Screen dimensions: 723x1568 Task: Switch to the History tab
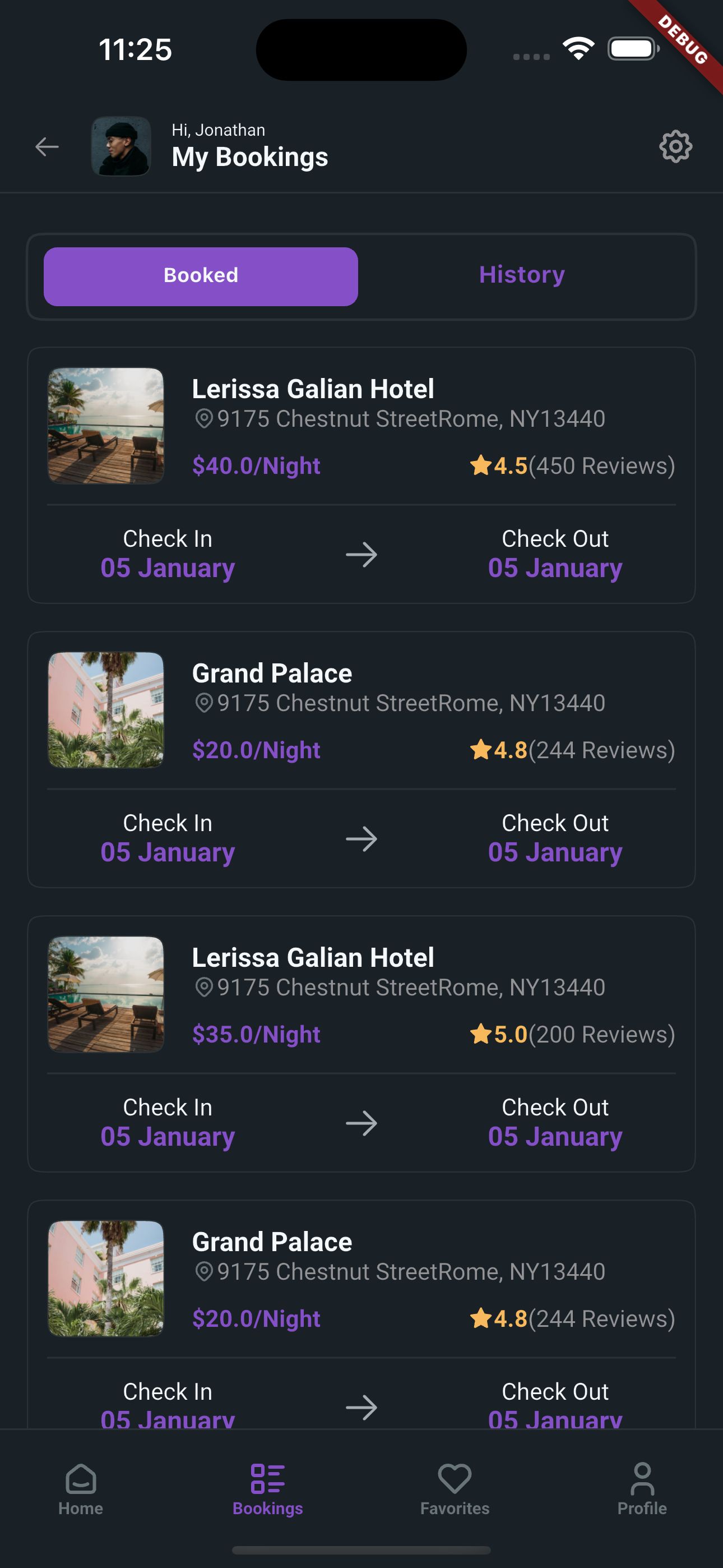[522, 275]
